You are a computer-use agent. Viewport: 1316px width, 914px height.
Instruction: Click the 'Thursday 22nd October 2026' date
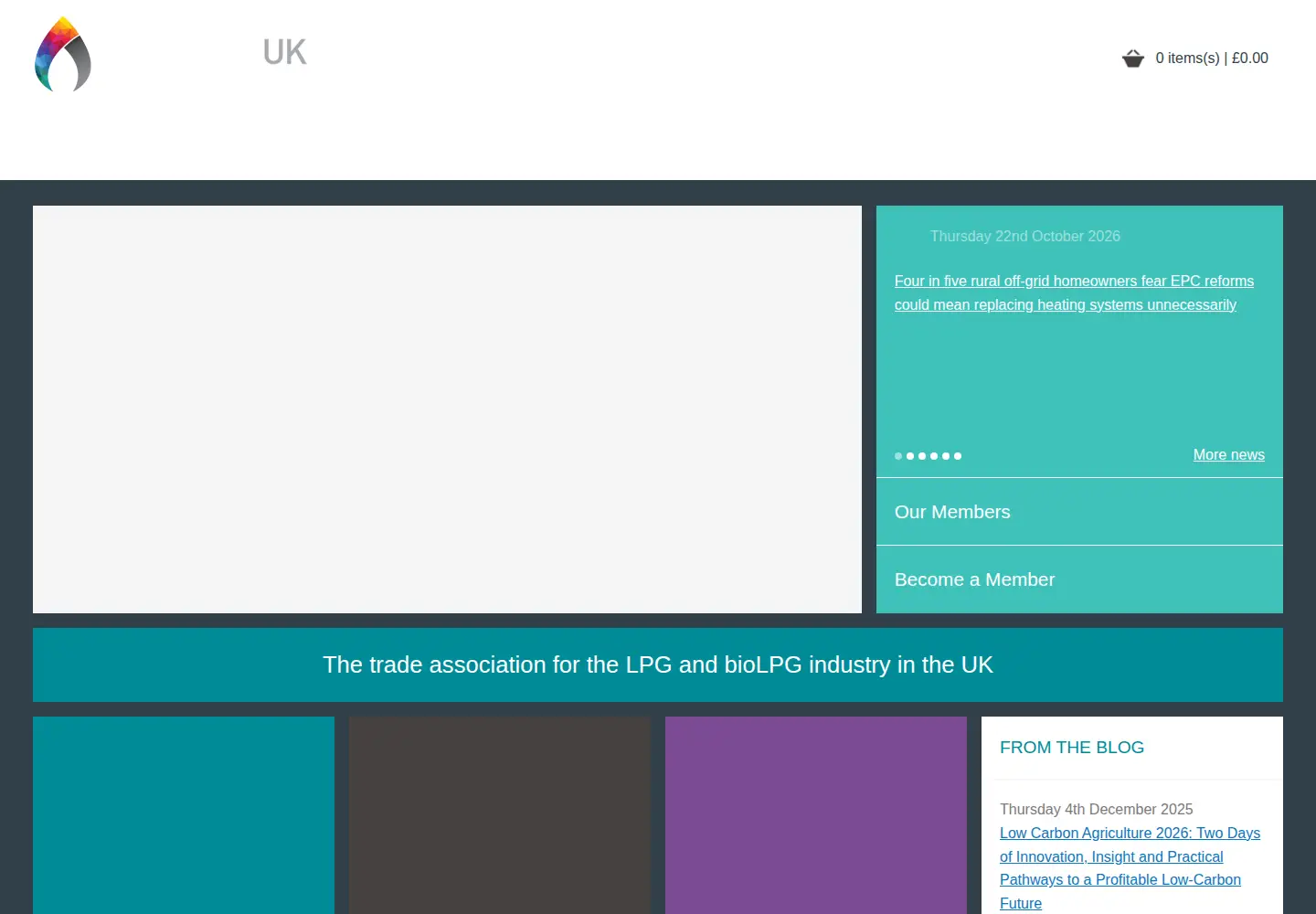point(1024,236)
